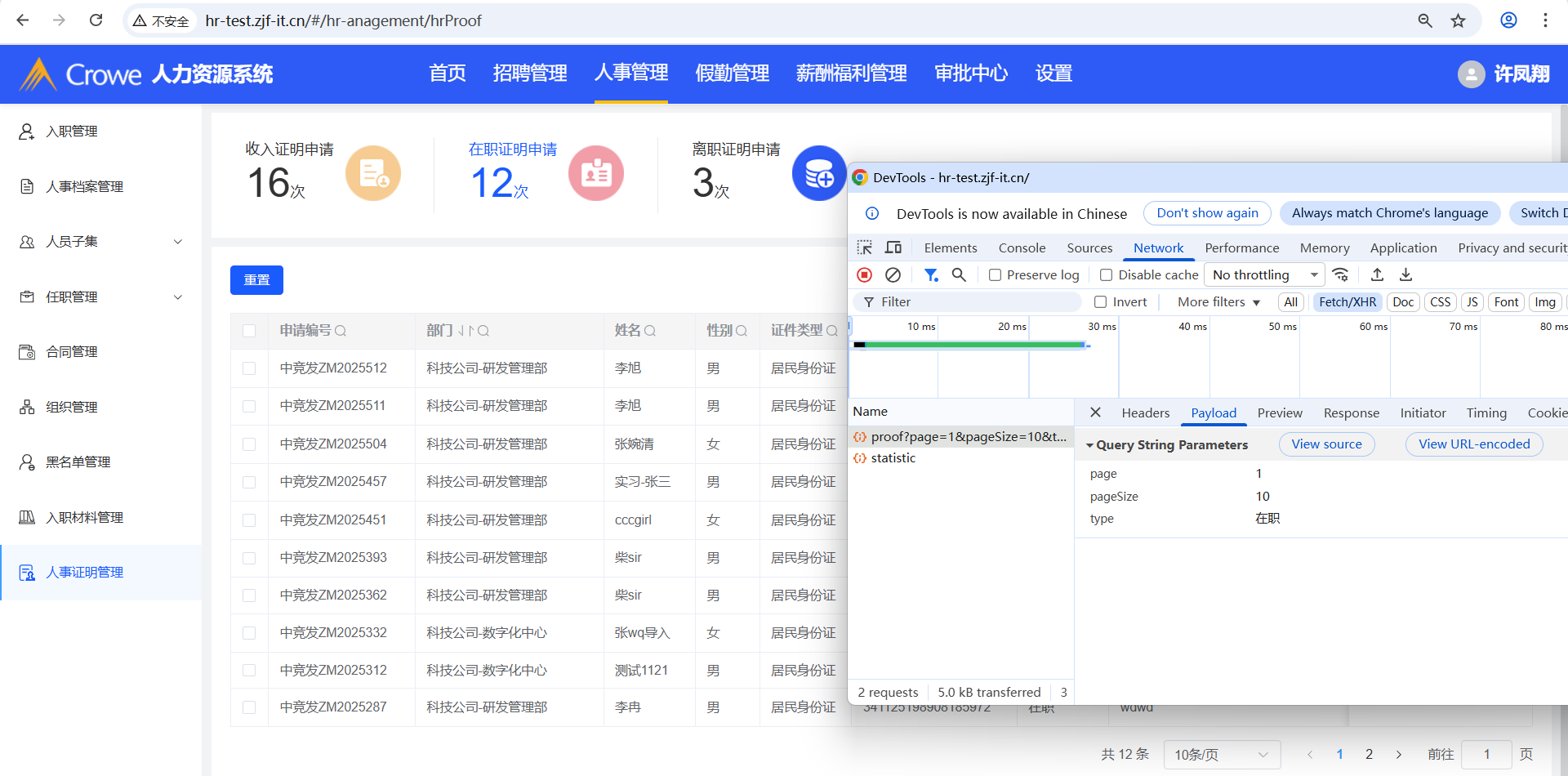Click the inspect element selector icon
1568x776 pixels.
[x=864, y=248]
